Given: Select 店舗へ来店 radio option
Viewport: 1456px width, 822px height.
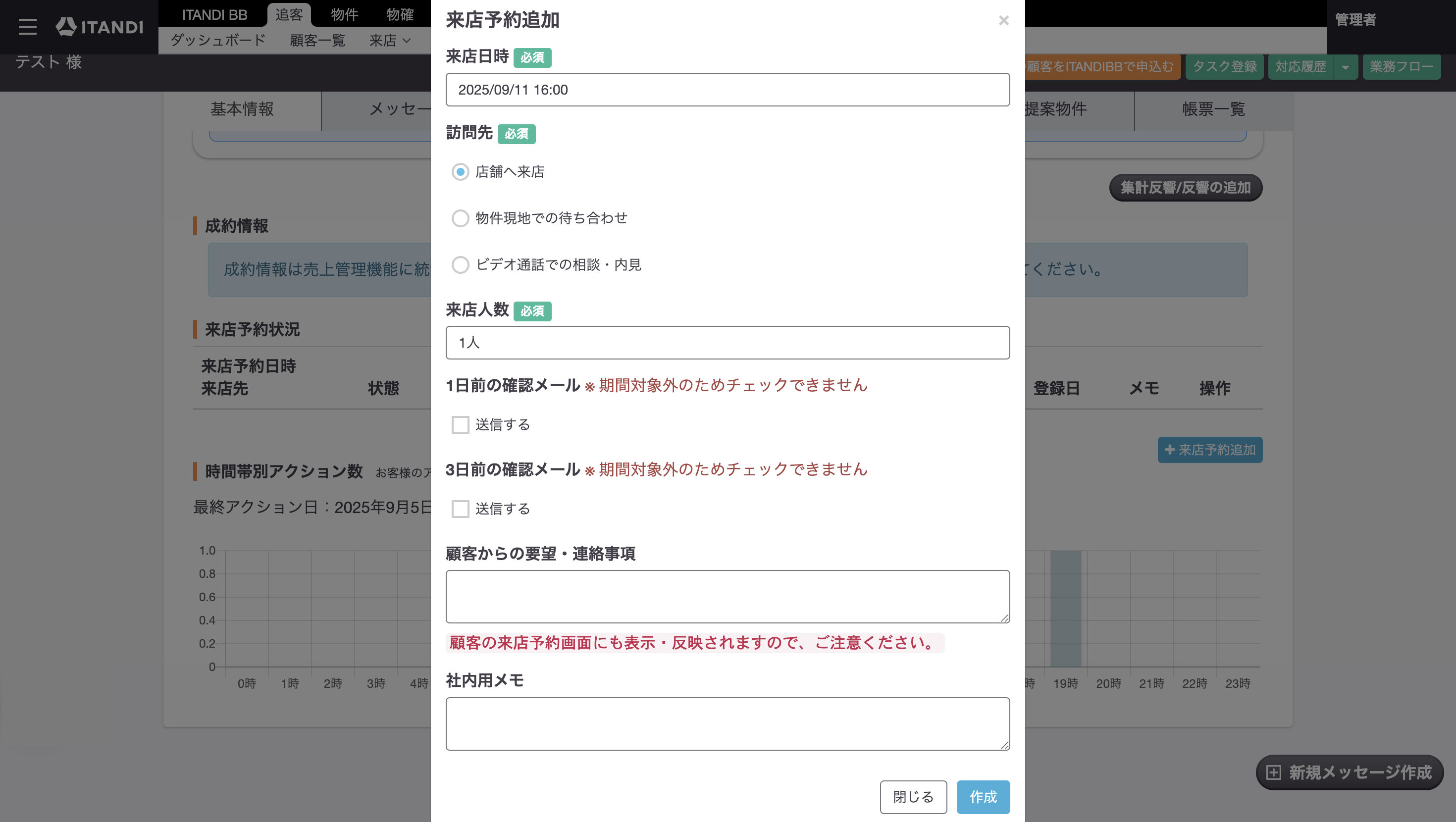Looking at the screenshot, I should point(460,171).
